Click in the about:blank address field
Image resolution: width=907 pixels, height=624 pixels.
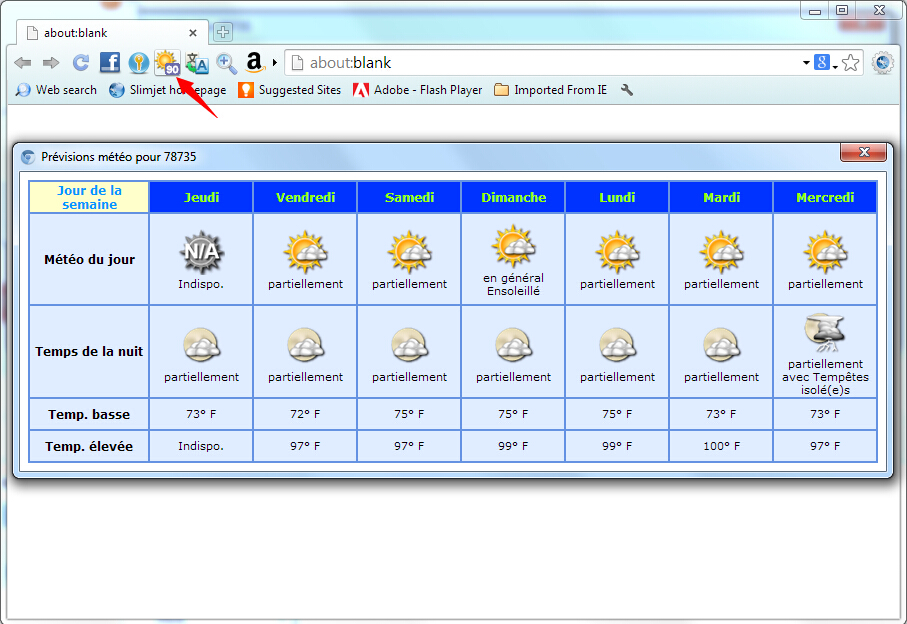[544, 62]
